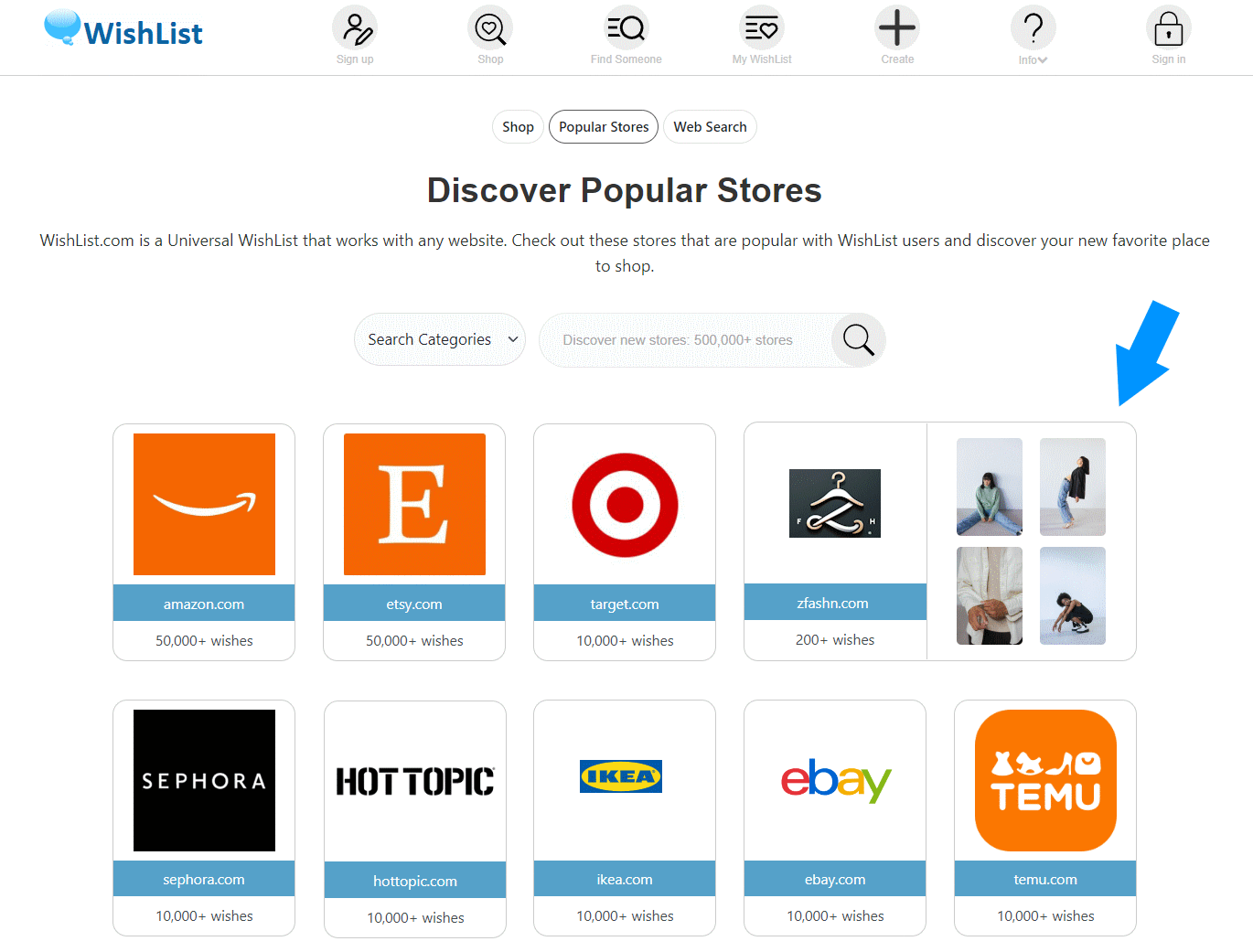This screenshot has width=1253, height=952.
Task: Open the My WishList icon
Action: (761, 29)
